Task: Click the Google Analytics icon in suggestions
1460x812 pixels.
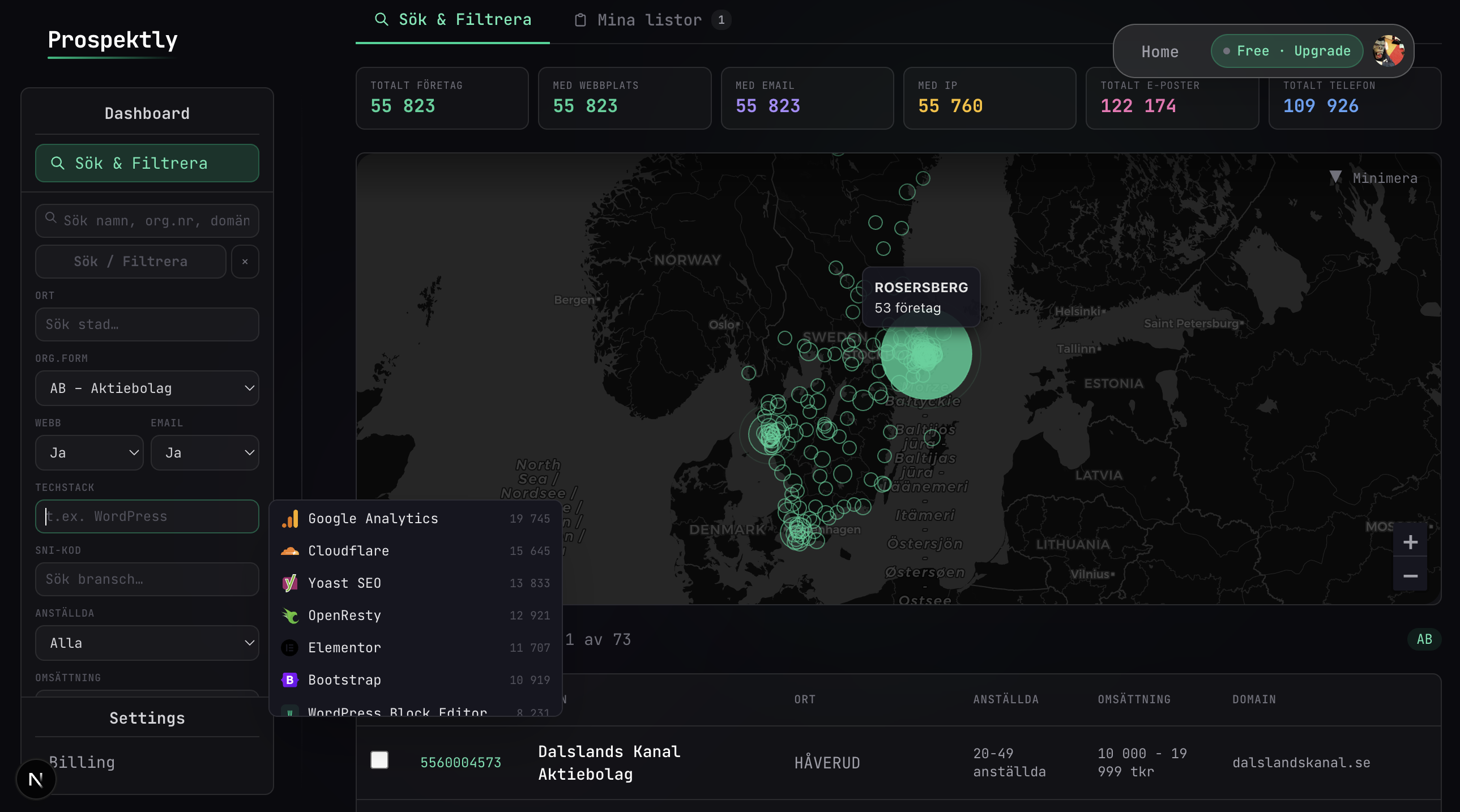Action: tap(289, 519)
